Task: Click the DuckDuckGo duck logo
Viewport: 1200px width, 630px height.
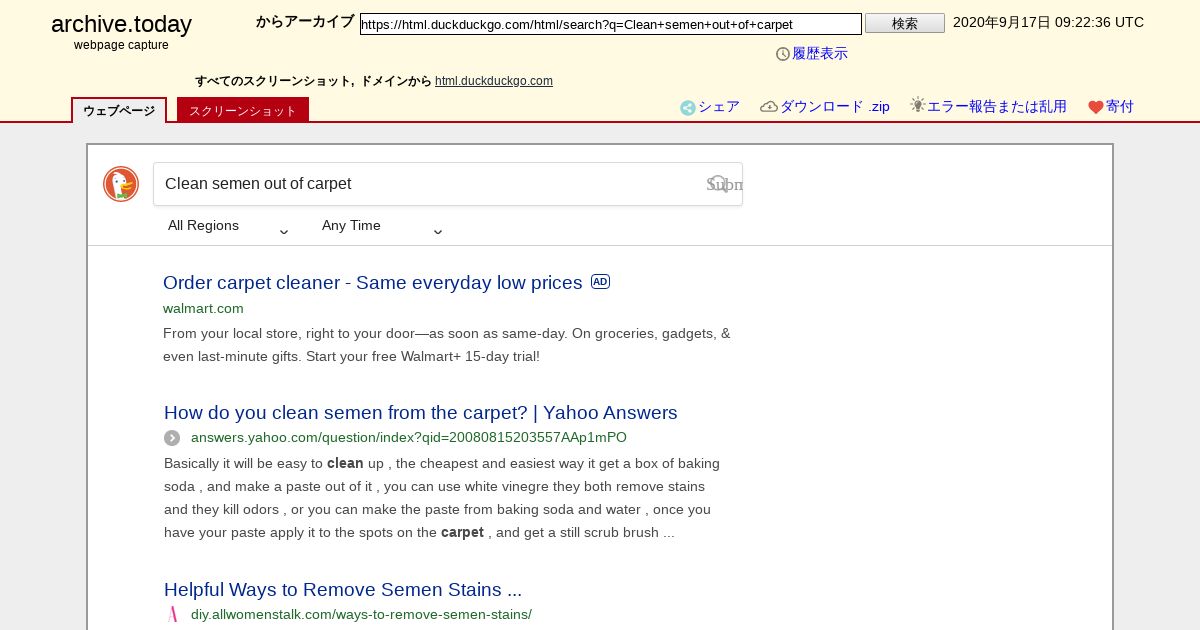Action: [121, 184]
